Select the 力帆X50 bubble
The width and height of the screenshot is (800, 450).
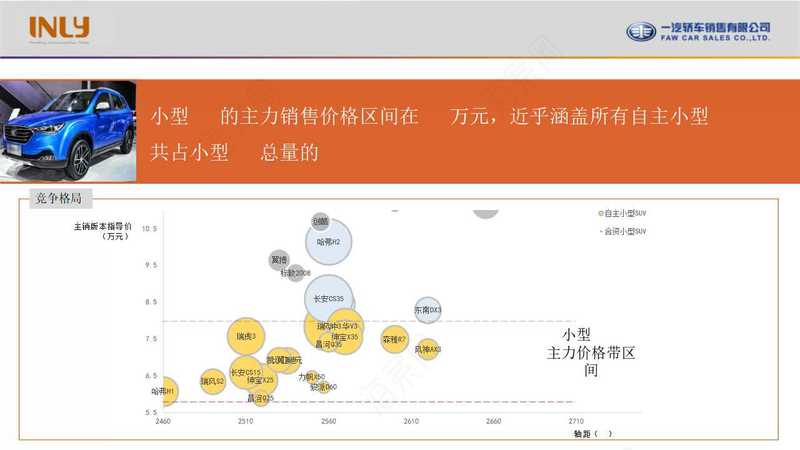[312, 377]
